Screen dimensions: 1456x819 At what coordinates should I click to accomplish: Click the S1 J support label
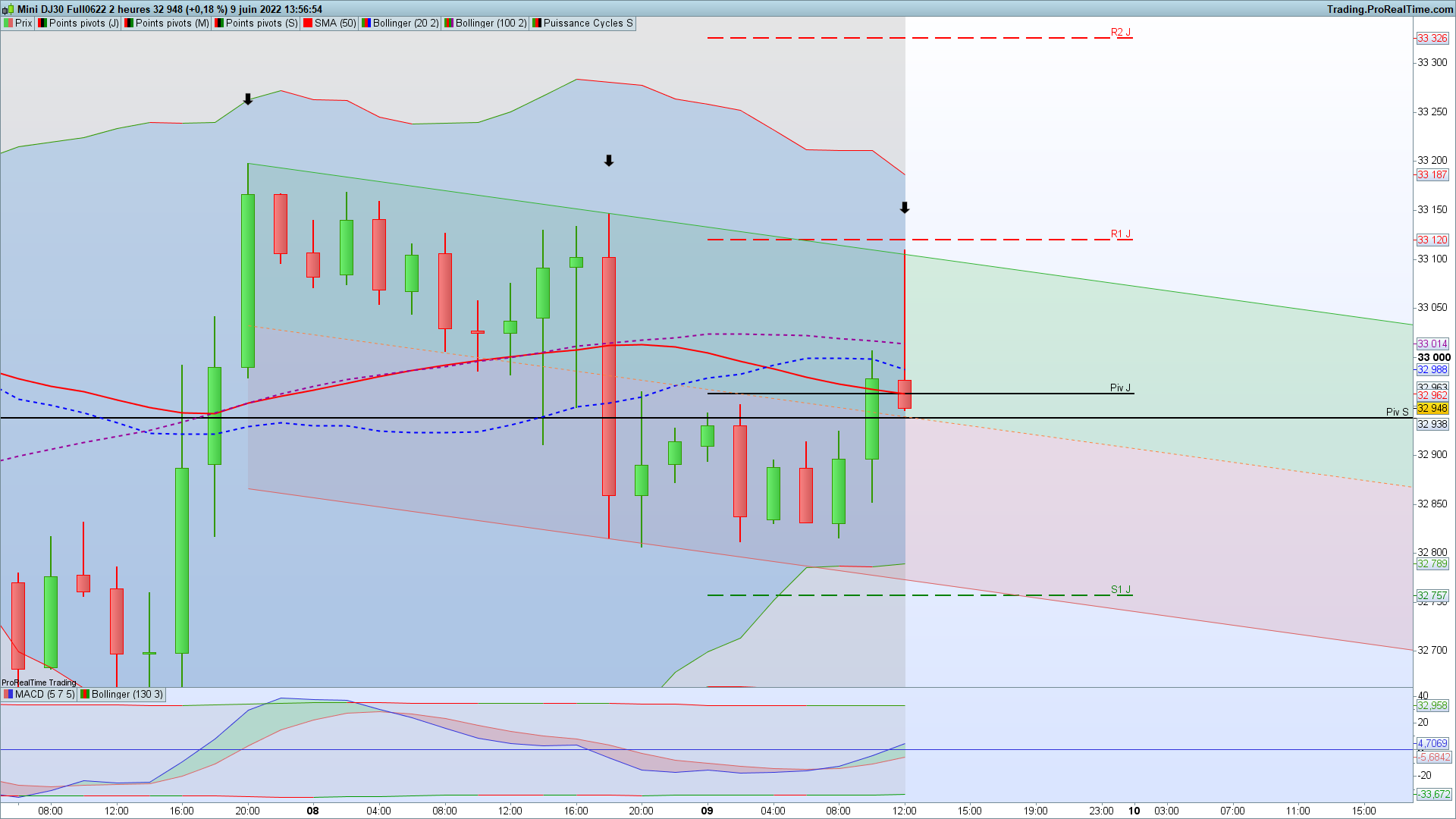tap(1120, 589)
